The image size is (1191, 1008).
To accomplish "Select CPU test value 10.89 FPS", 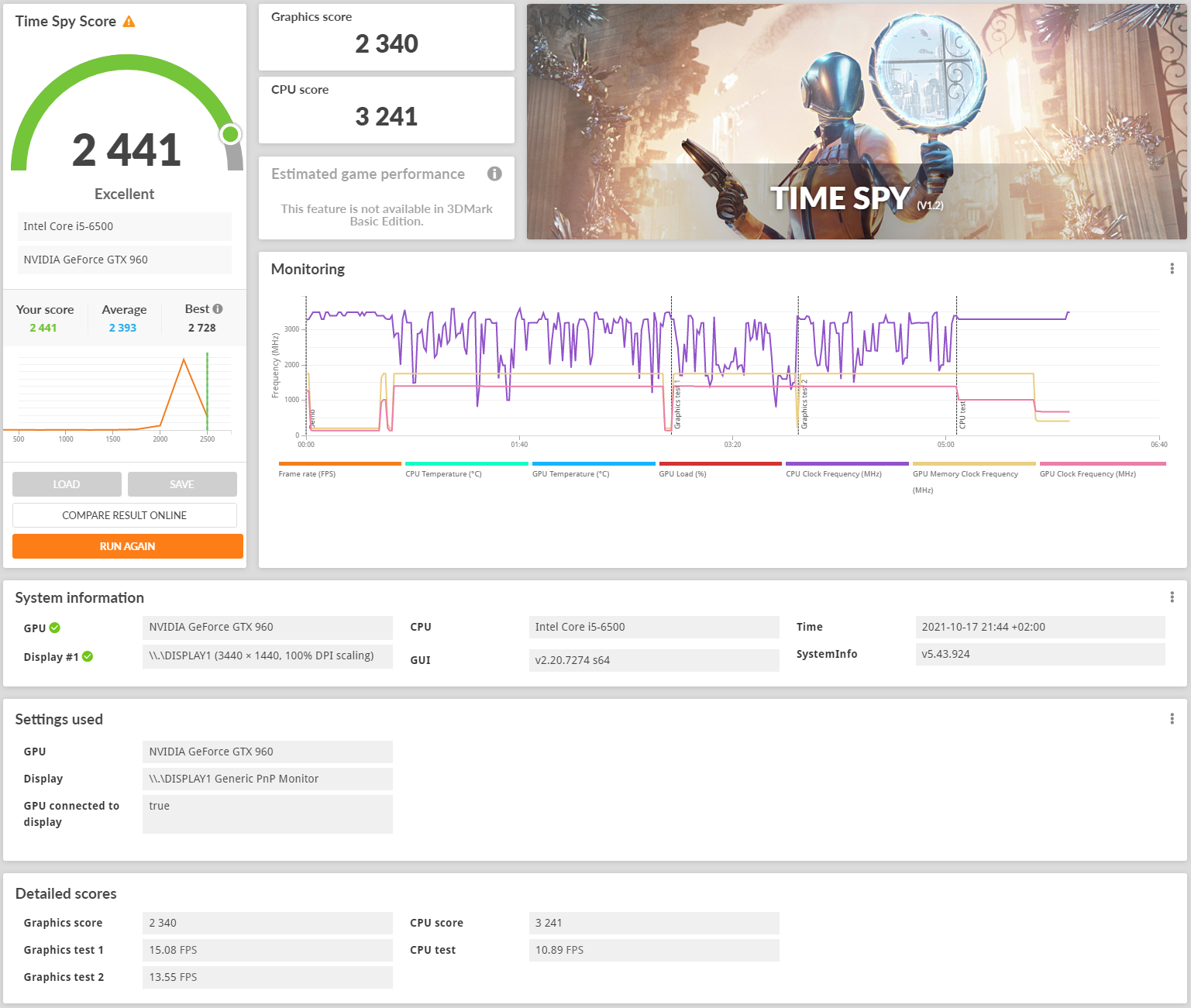I will tap(654, 950).
